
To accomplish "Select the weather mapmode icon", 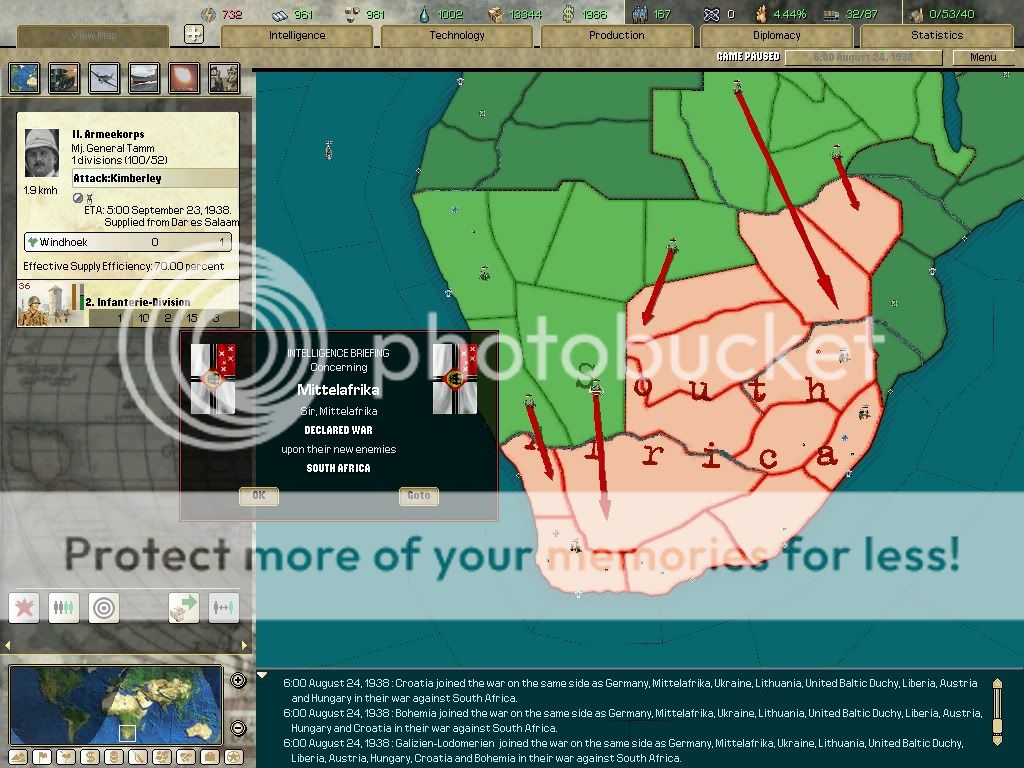I will [x=66, y=757].
